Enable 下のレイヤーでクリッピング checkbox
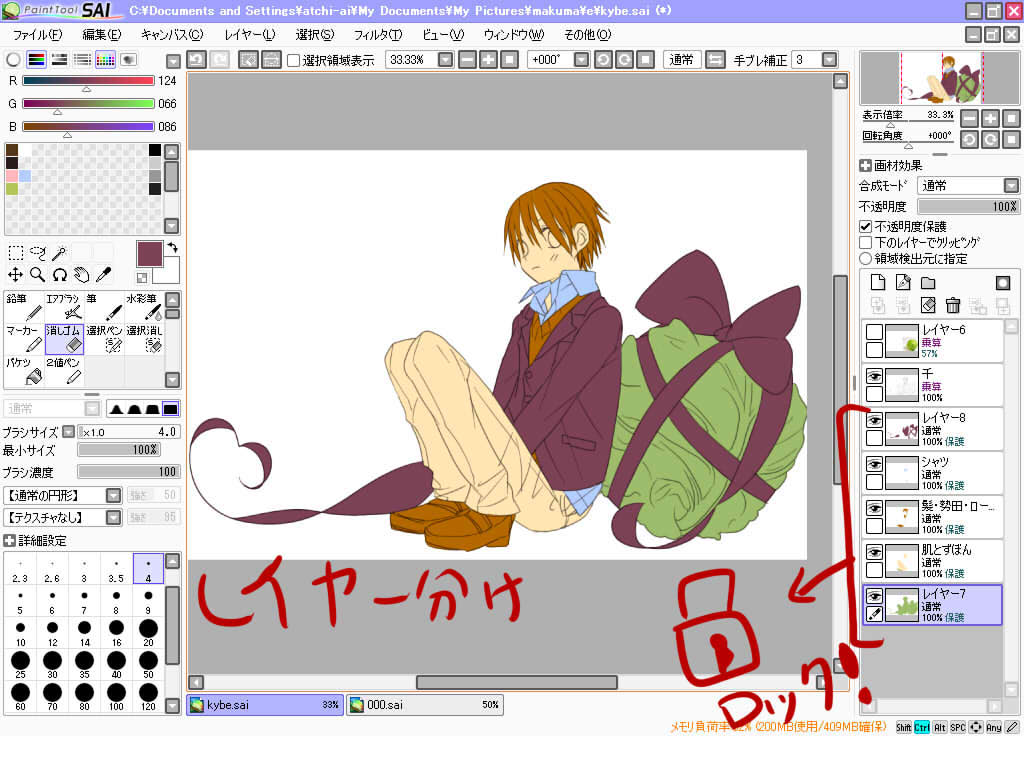1024x768 pixels. tap(865, 242)
